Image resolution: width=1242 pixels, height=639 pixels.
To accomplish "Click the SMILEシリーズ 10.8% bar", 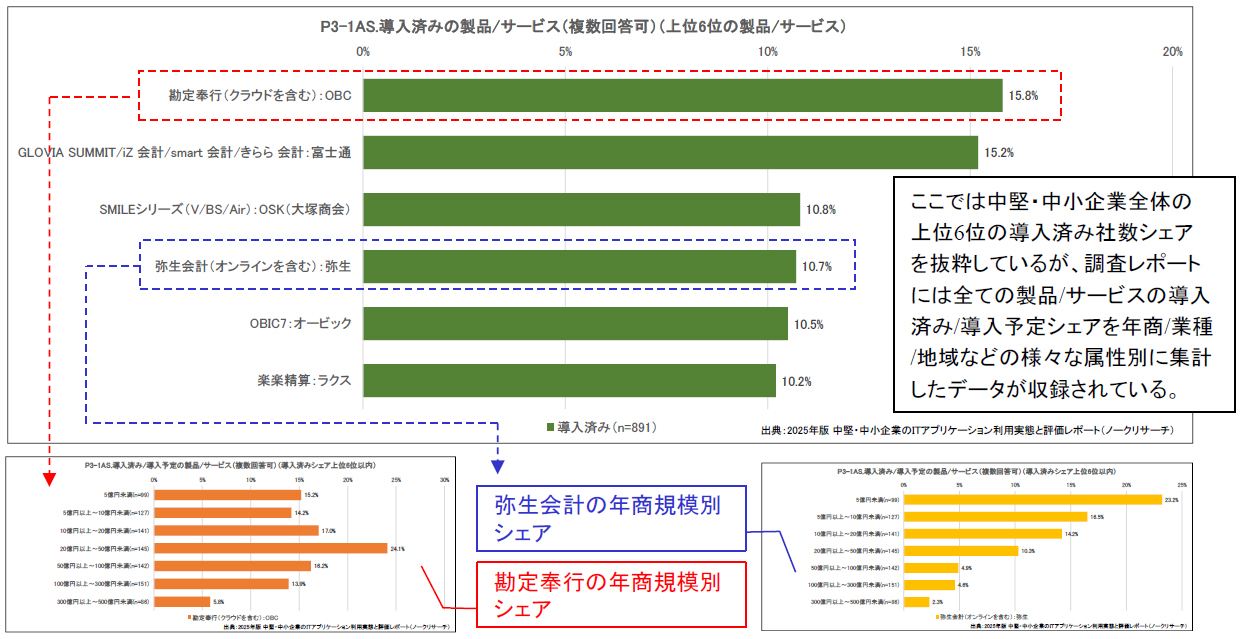I will [x=581, y=210].
